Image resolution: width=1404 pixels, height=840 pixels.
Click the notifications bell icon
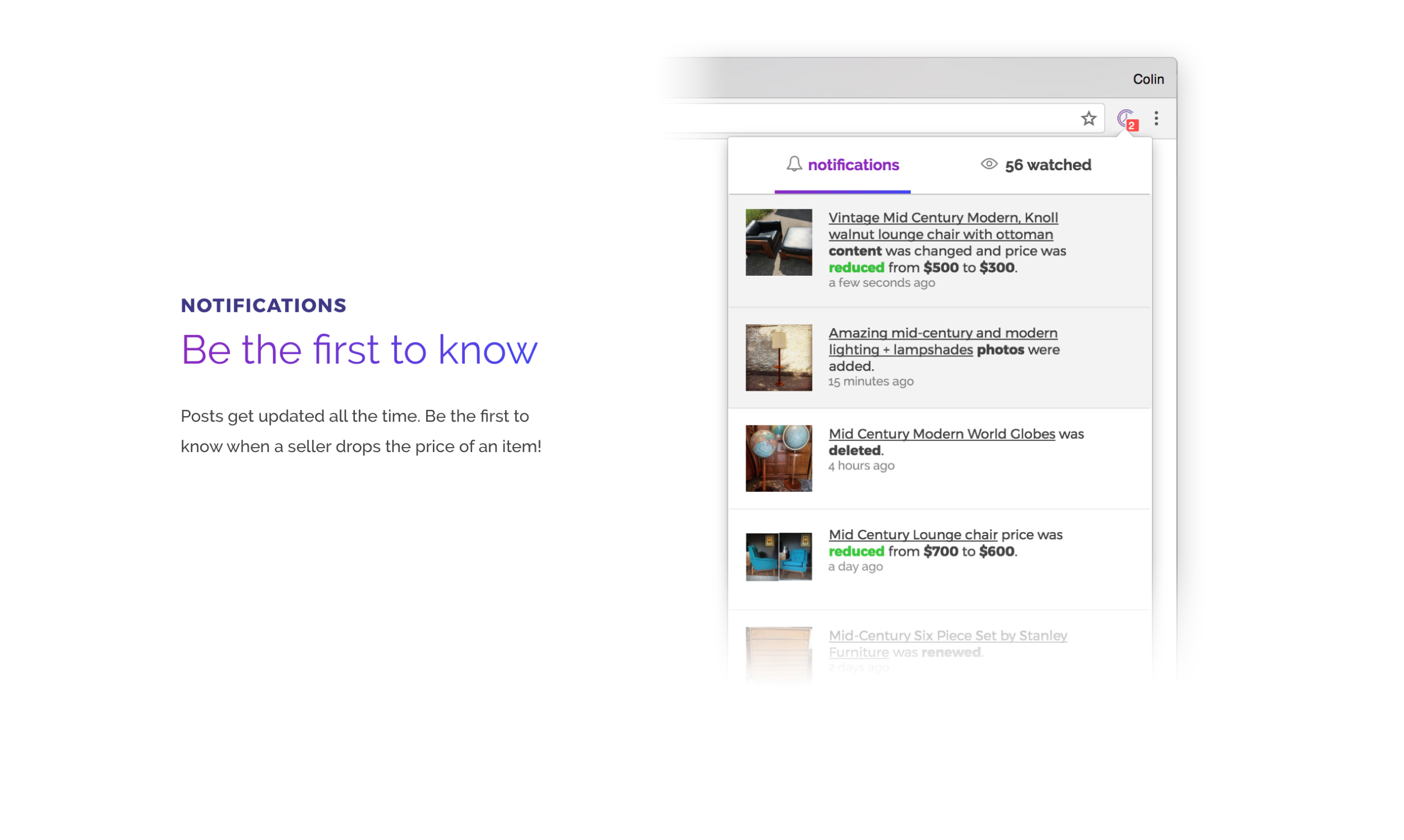[x=794, y=164]
